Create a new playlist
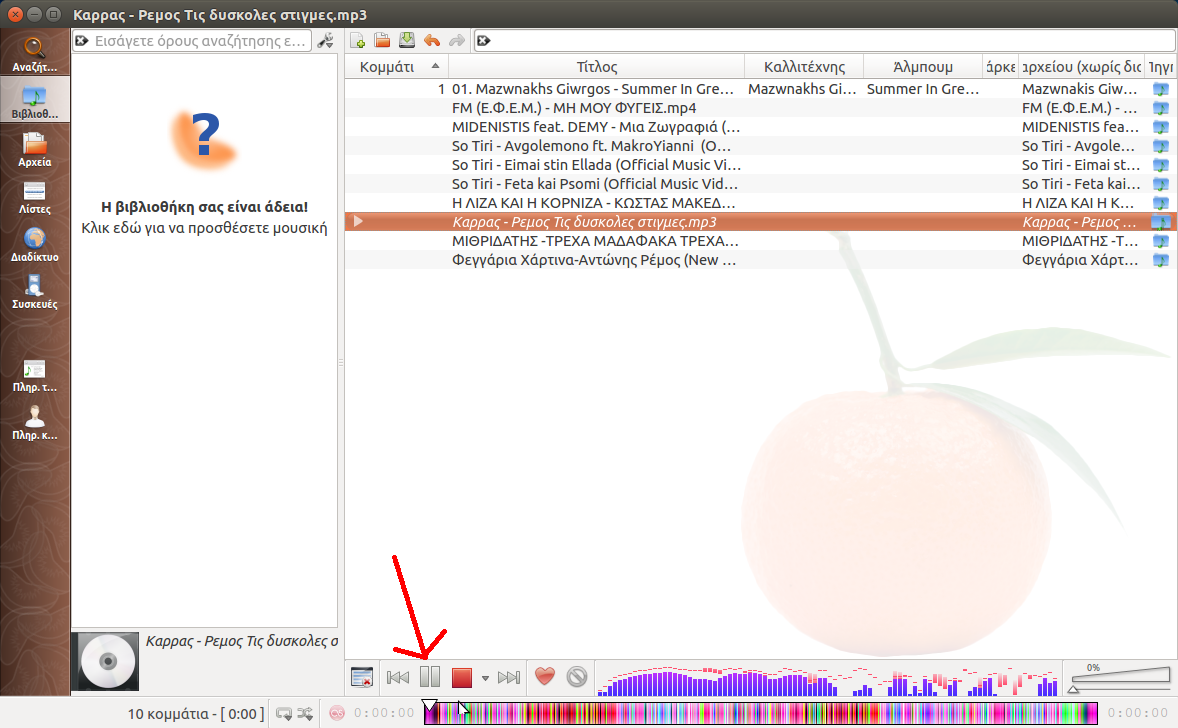Viewport: 1178px width, 728px height. [358, 41]
